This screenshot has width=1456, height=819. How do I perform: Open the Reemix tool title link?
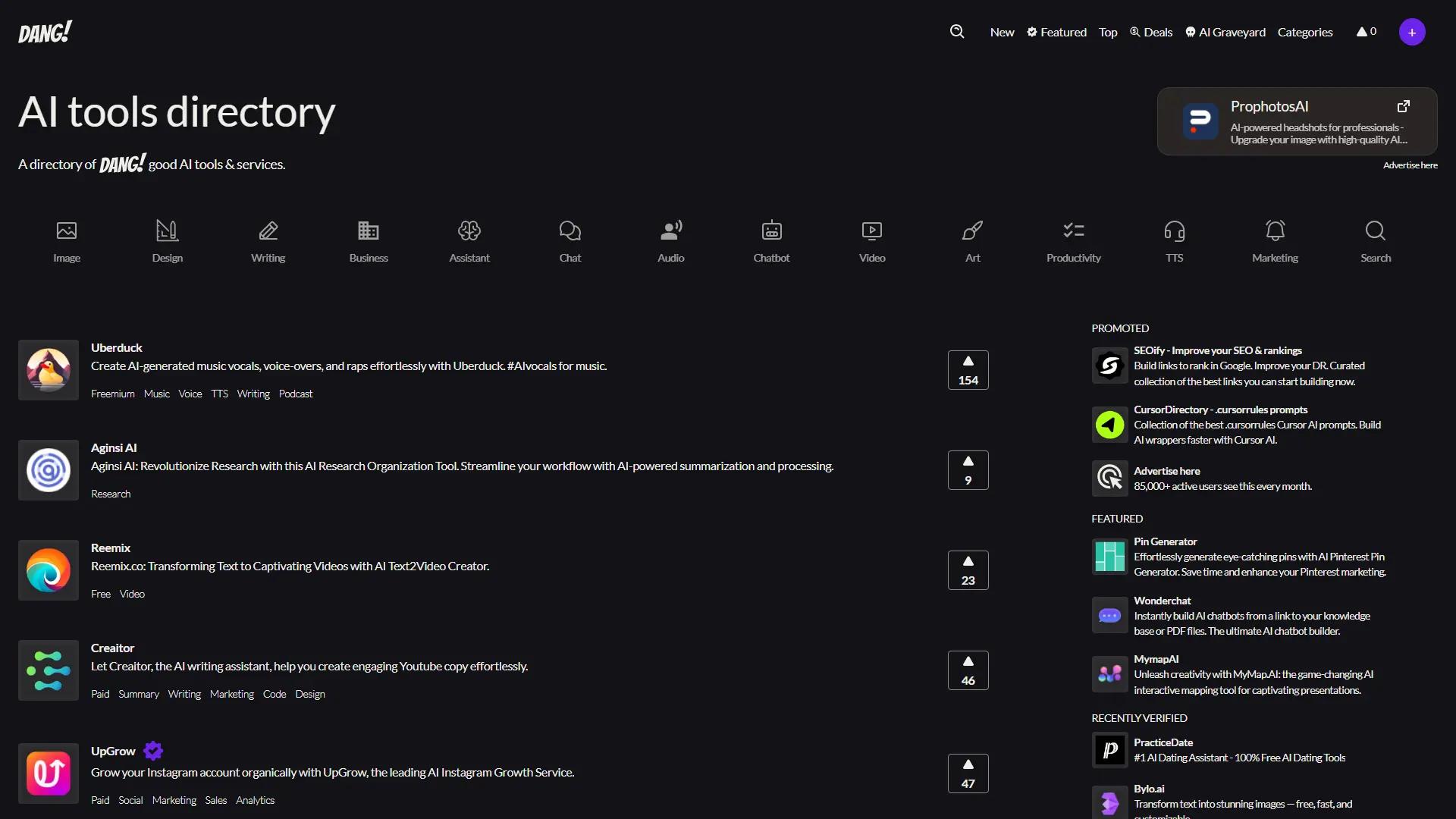click(111, 548)
